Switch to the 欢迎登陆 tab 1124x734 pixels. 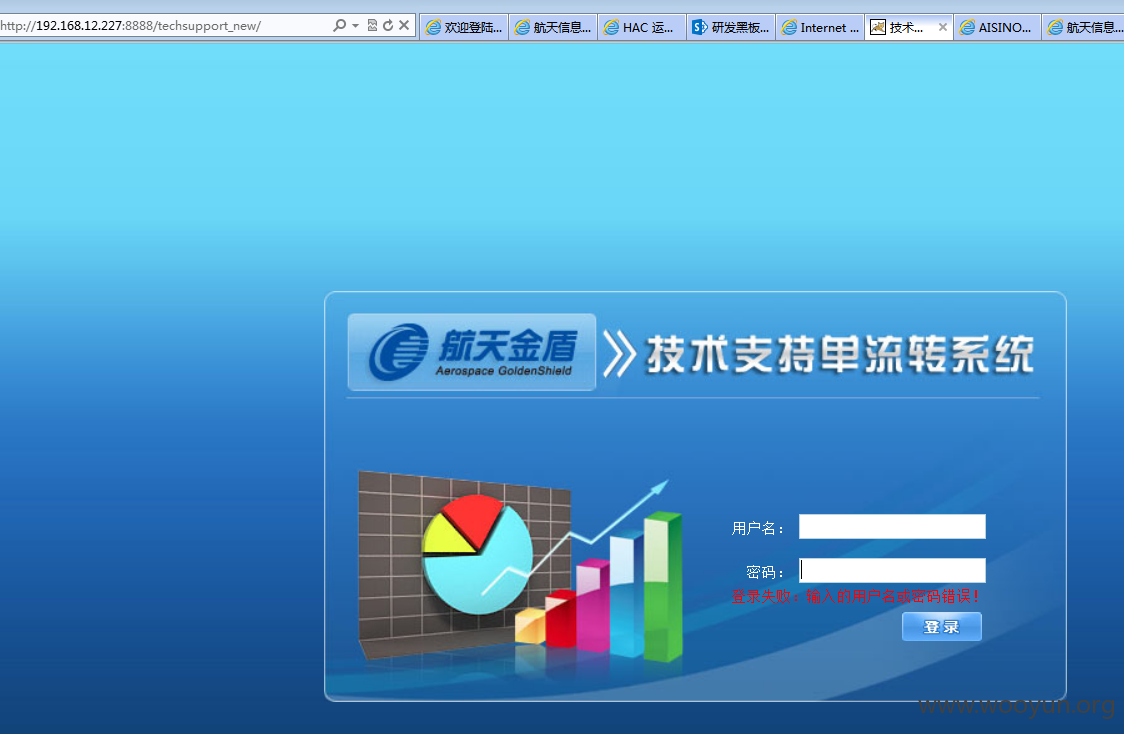464,28
